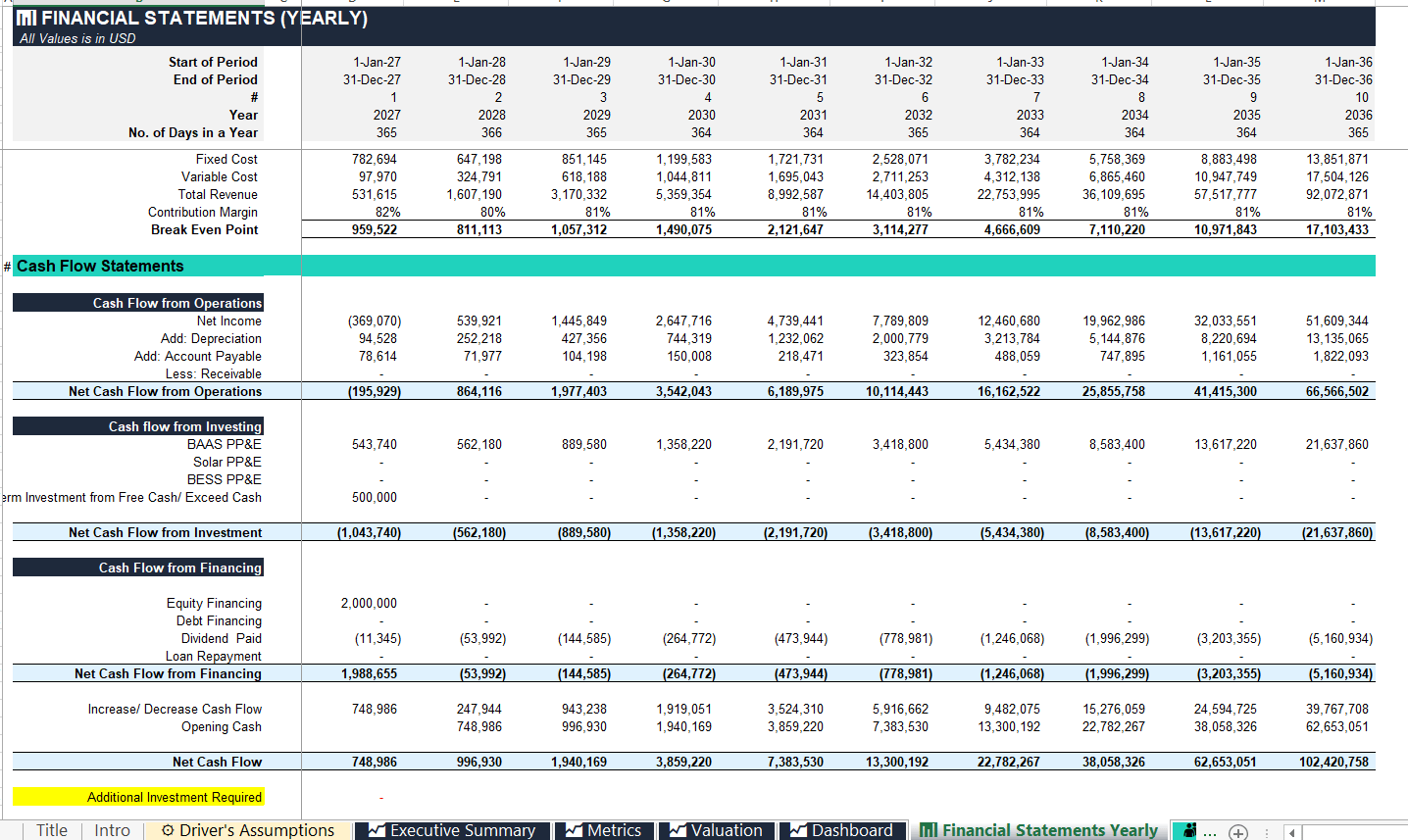Click the Financial Statements Yearly tab icon
Viewport: 1408px width, 840px height.
tap(929, 830)
